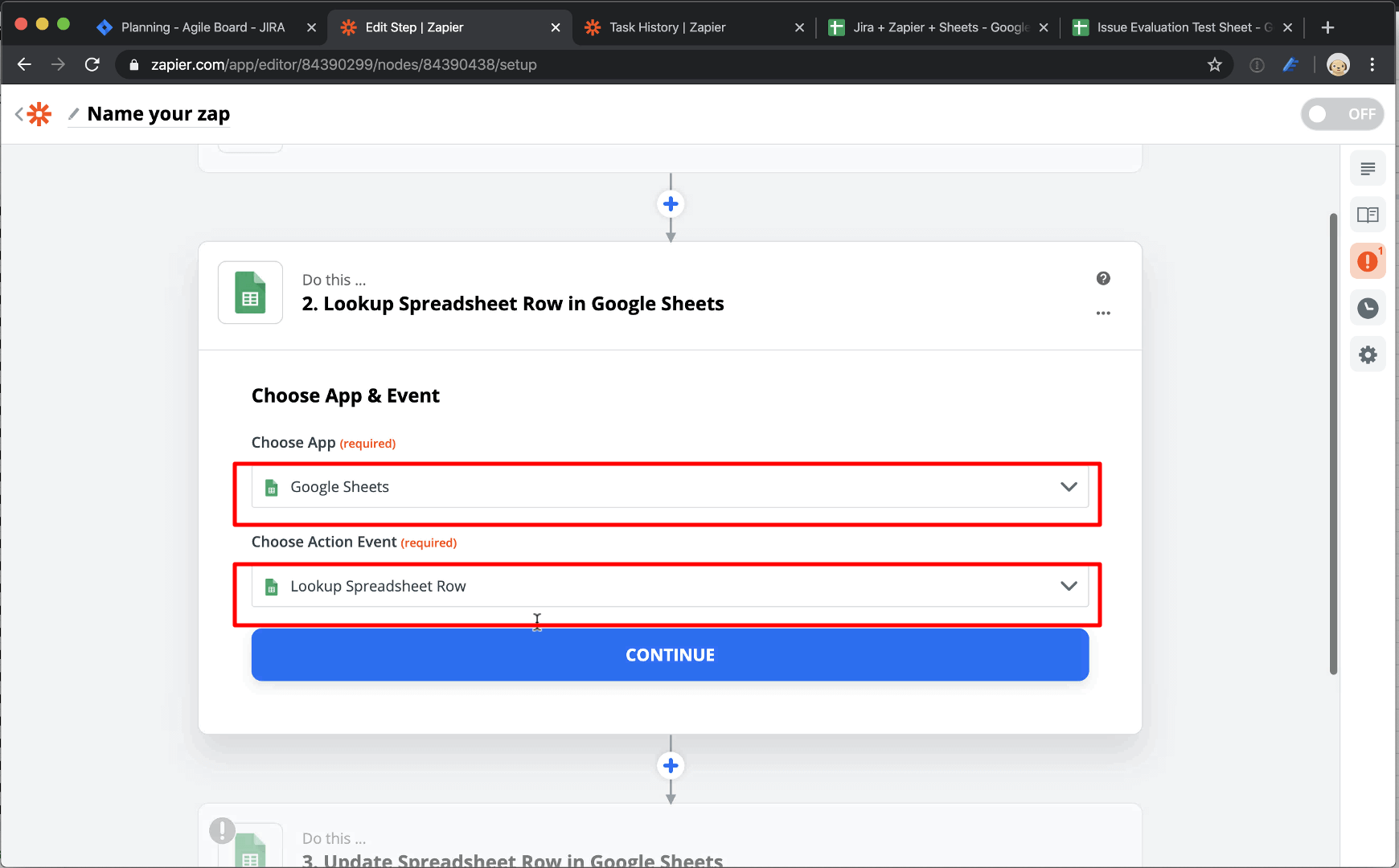The width and height of the screenshot is (1399, 868).
Task: Close the Task History Zapier tab
Action: [799, 27]
